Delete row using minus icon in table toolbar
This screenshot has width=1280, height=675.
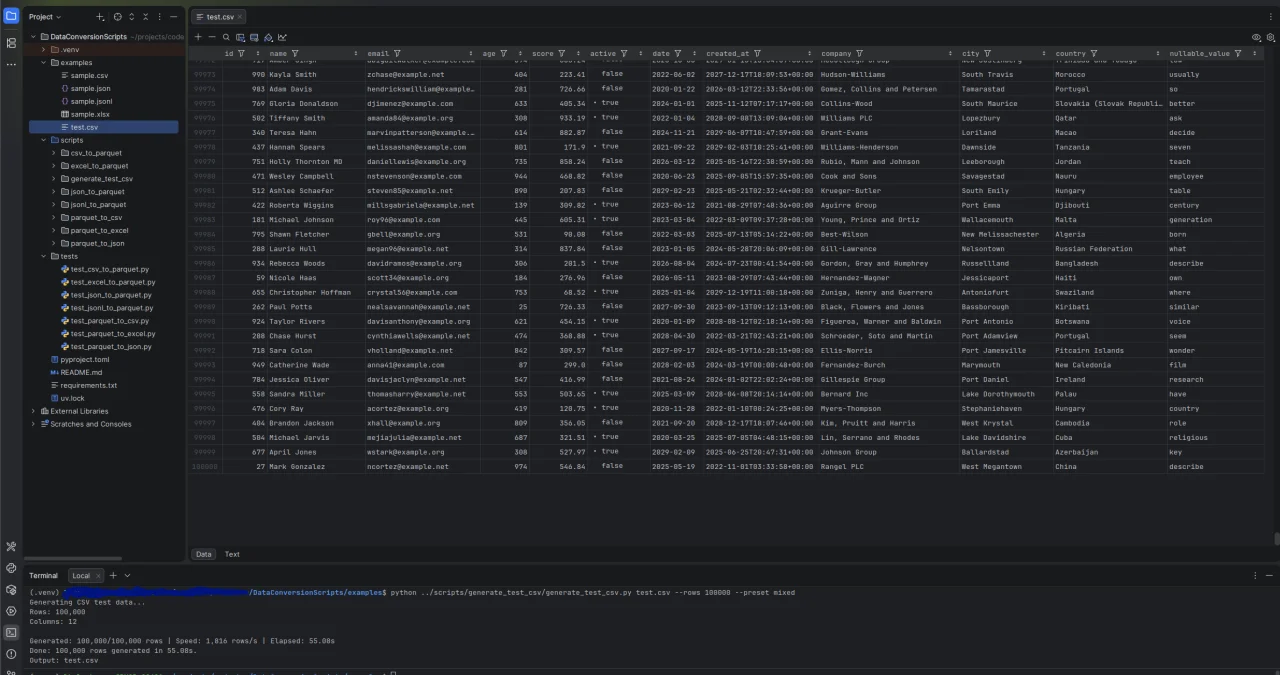[x=212, y=37]
